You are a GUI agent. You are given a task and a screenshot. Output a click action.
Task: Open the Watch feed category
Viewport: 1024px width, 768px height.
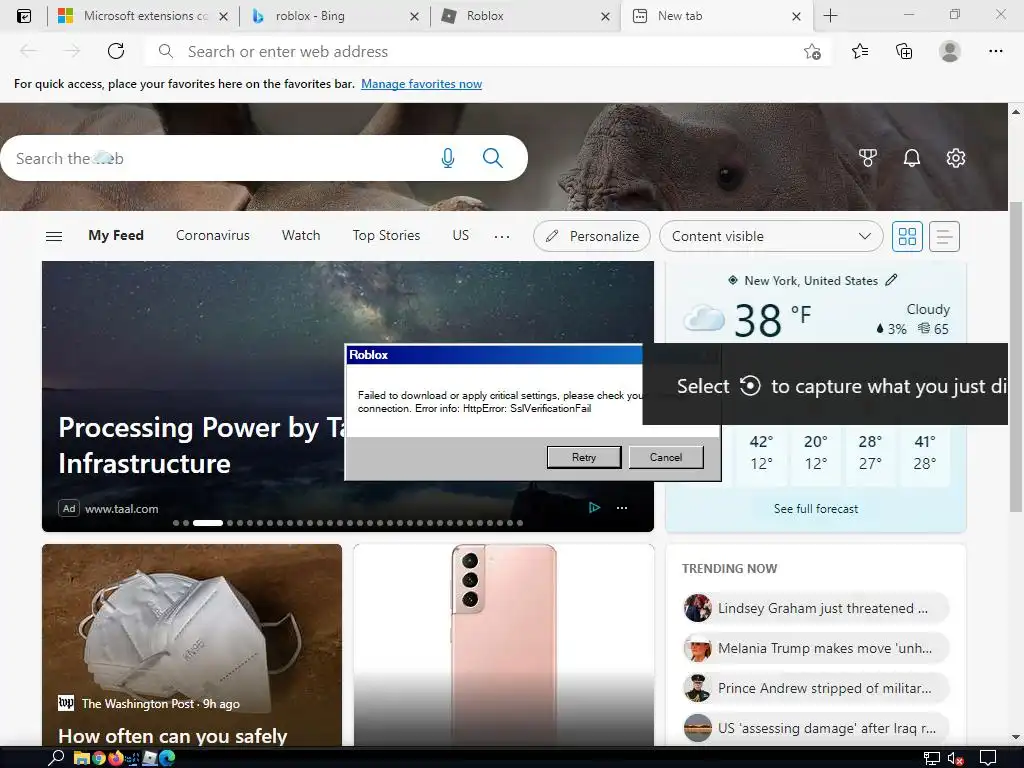(301, 236)
